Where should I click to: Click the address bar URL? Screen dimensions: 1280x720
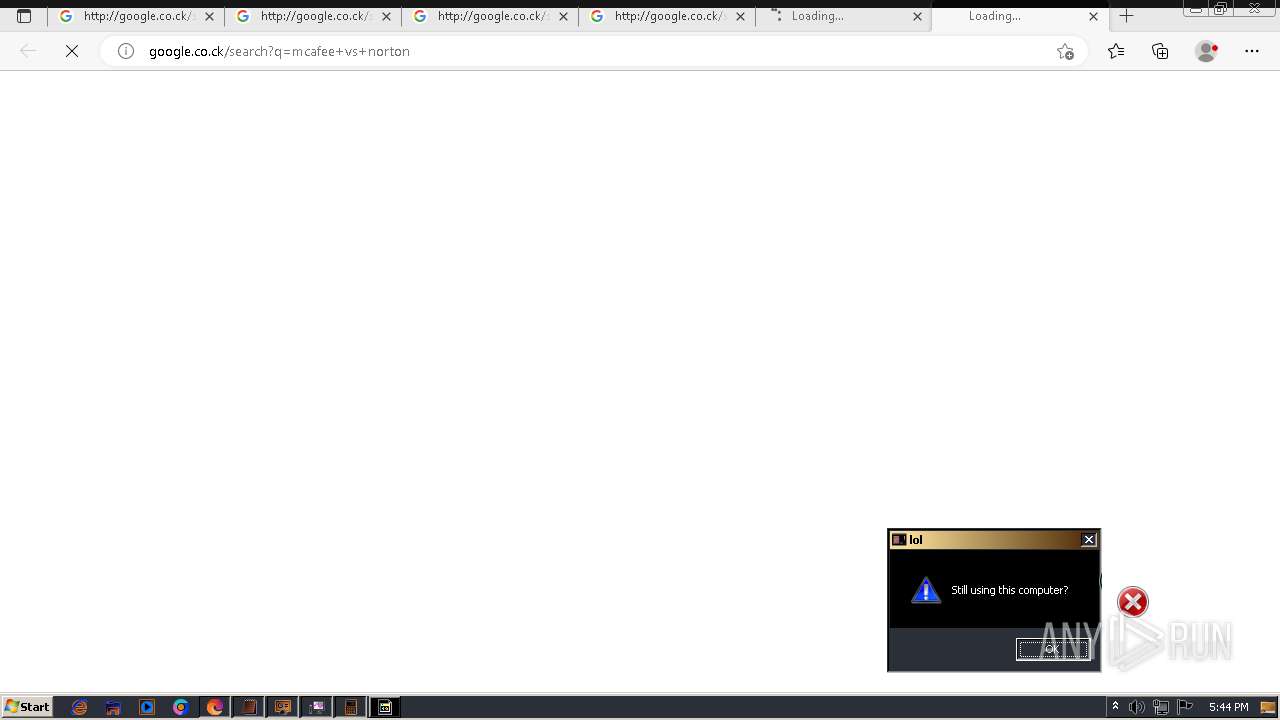coord(279,51)
